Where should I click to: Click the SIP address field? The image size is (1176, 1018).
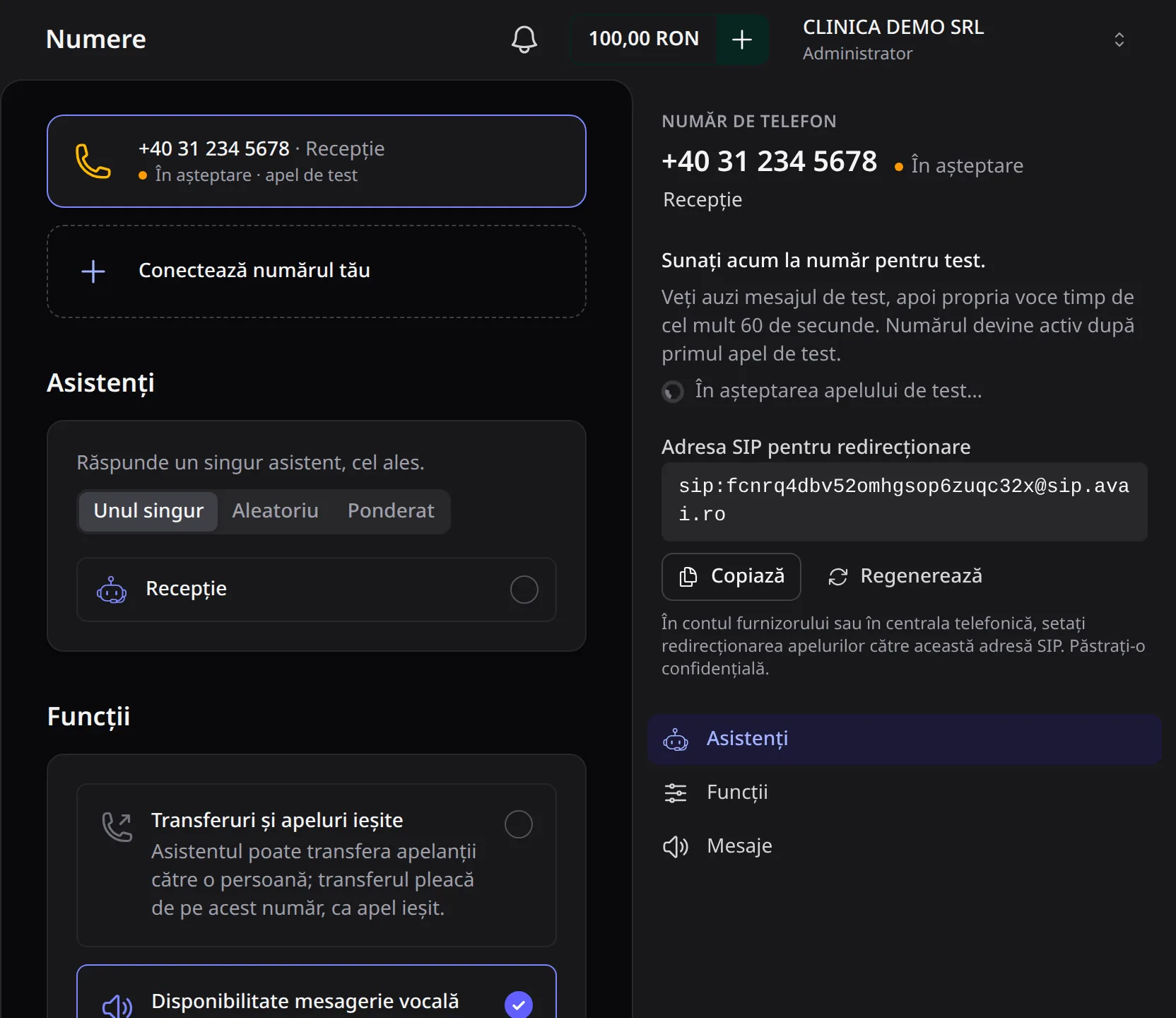[905, 502]
